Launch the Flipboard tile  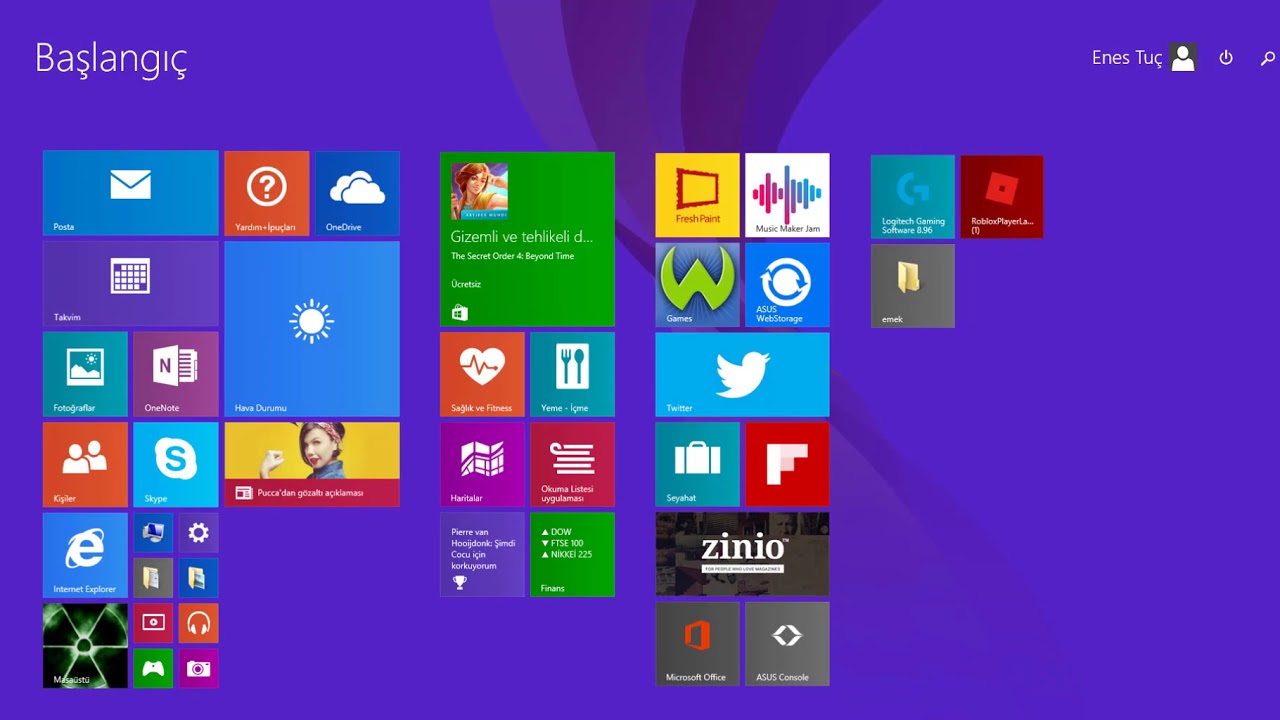tap(787, 465)
